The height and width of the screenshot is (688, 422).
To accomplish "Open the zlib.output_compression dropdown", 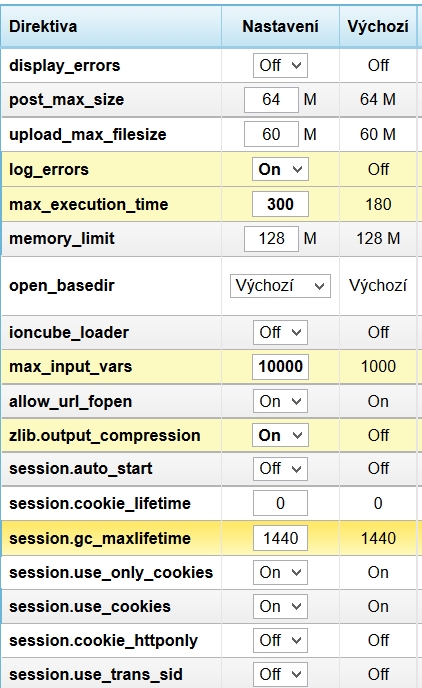I will click(x=280, y=435).
